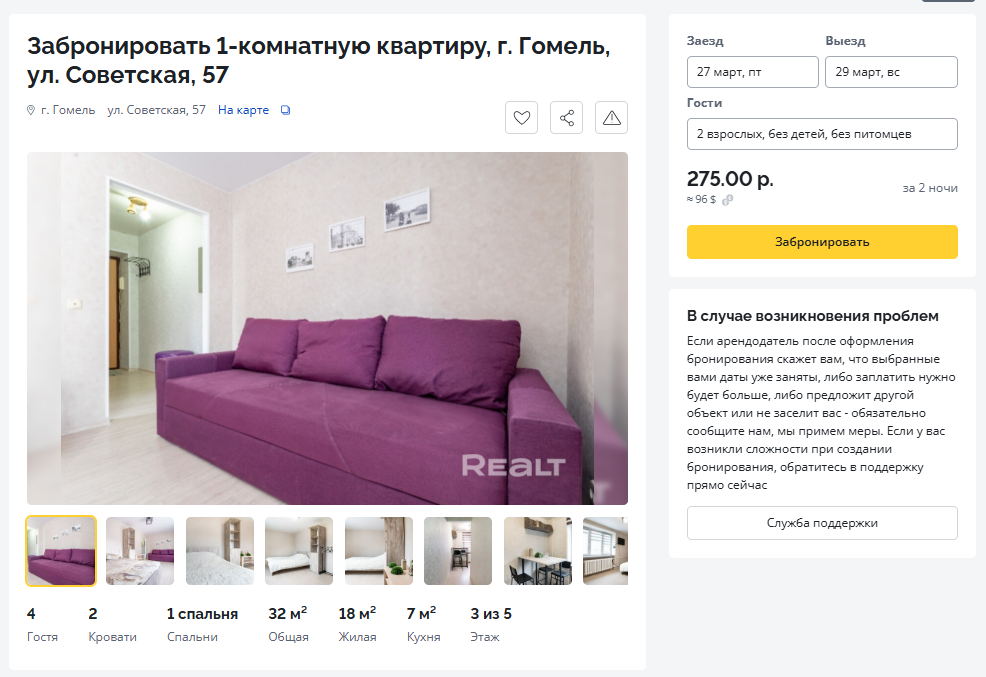The width and height of the screenshot is (986, 677).
Task: Select third thumbnail showing bed close-up
Action: 219,551
